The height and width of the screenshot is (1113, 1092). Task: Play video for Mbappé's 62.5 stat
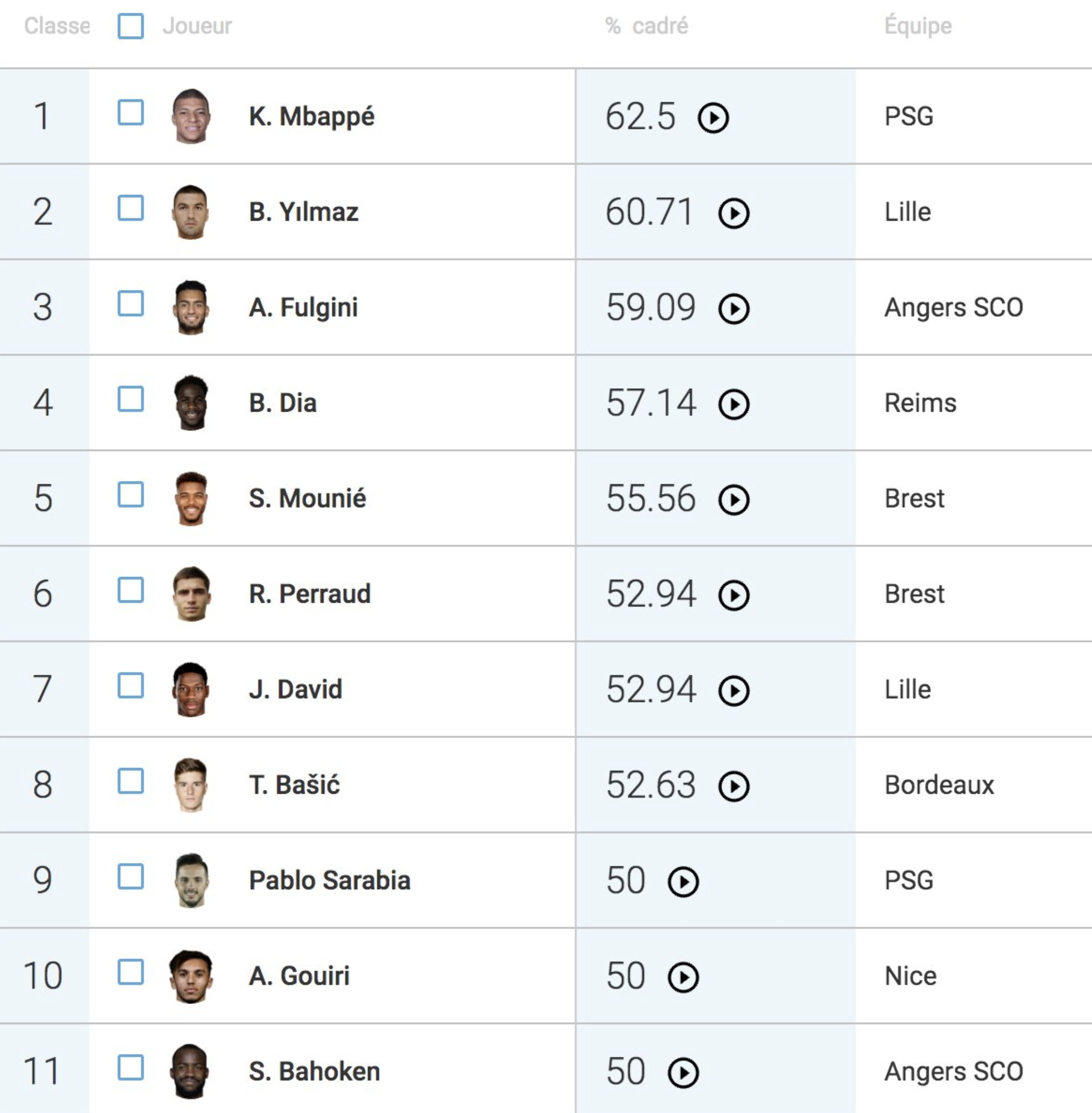pyautogui.click(x=713, y=118)
